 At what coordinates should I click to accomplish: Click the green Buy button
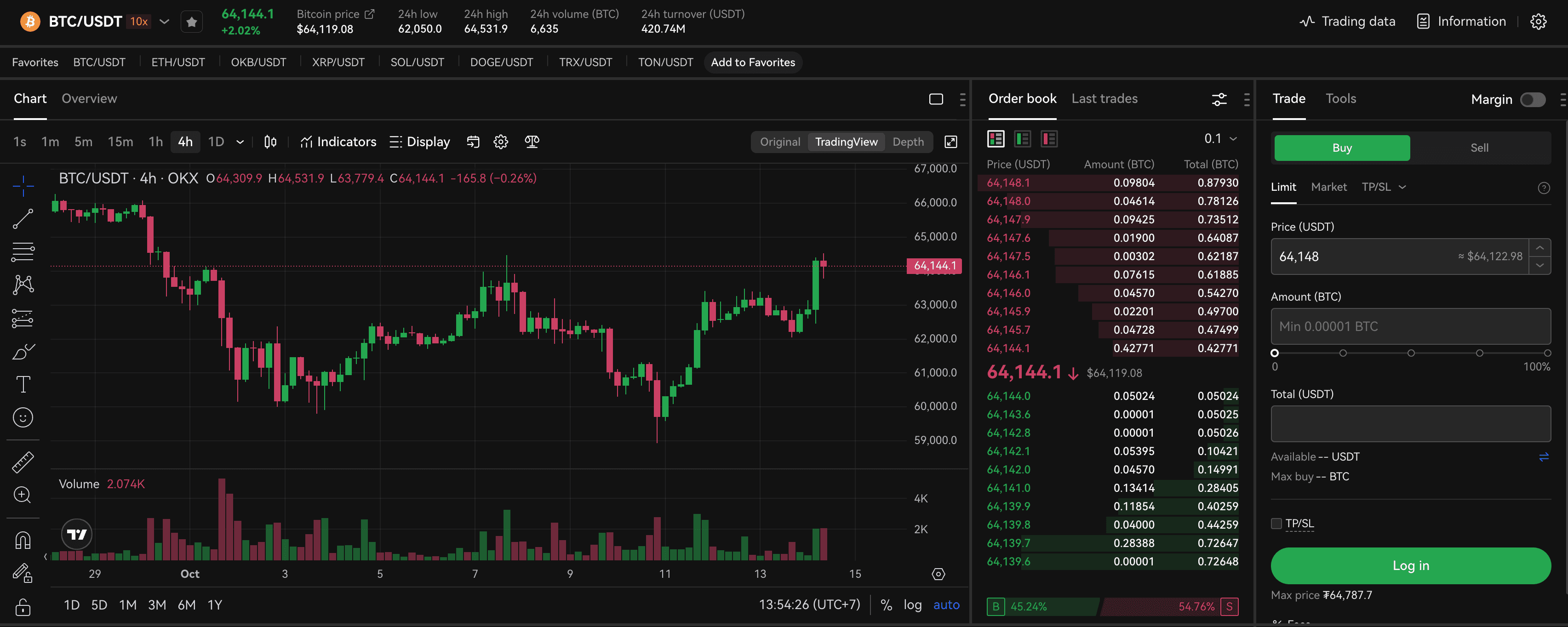1342,148
